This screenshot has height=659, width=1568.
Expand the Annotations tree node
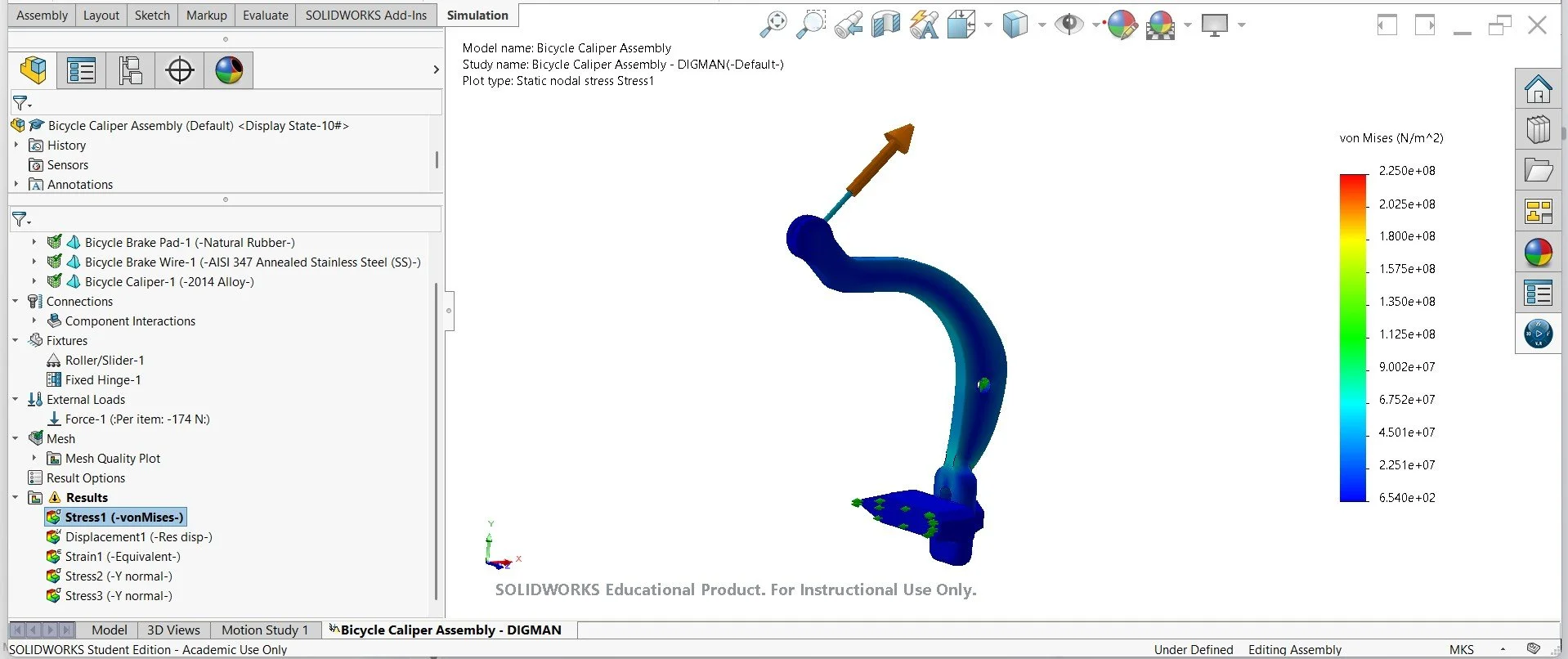(16, 184)
